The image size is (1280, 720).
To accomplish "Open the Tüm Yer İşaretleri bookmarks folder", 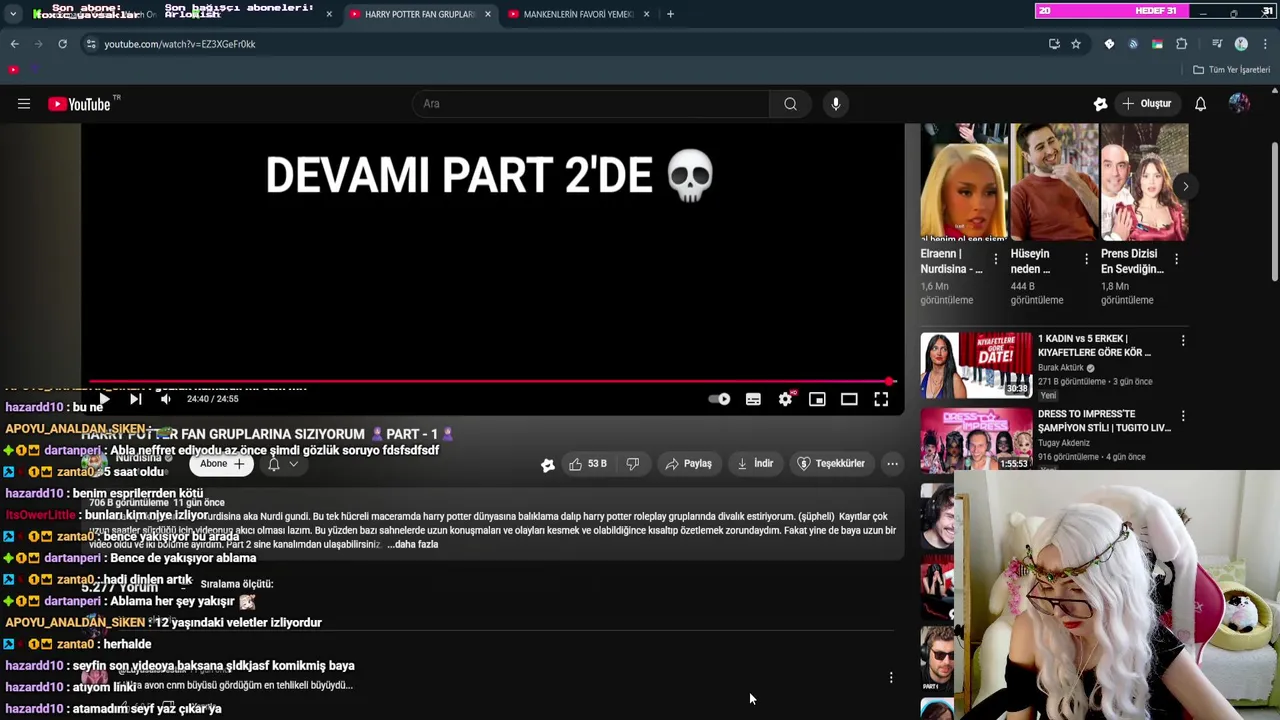I will tap(1232, 70).
